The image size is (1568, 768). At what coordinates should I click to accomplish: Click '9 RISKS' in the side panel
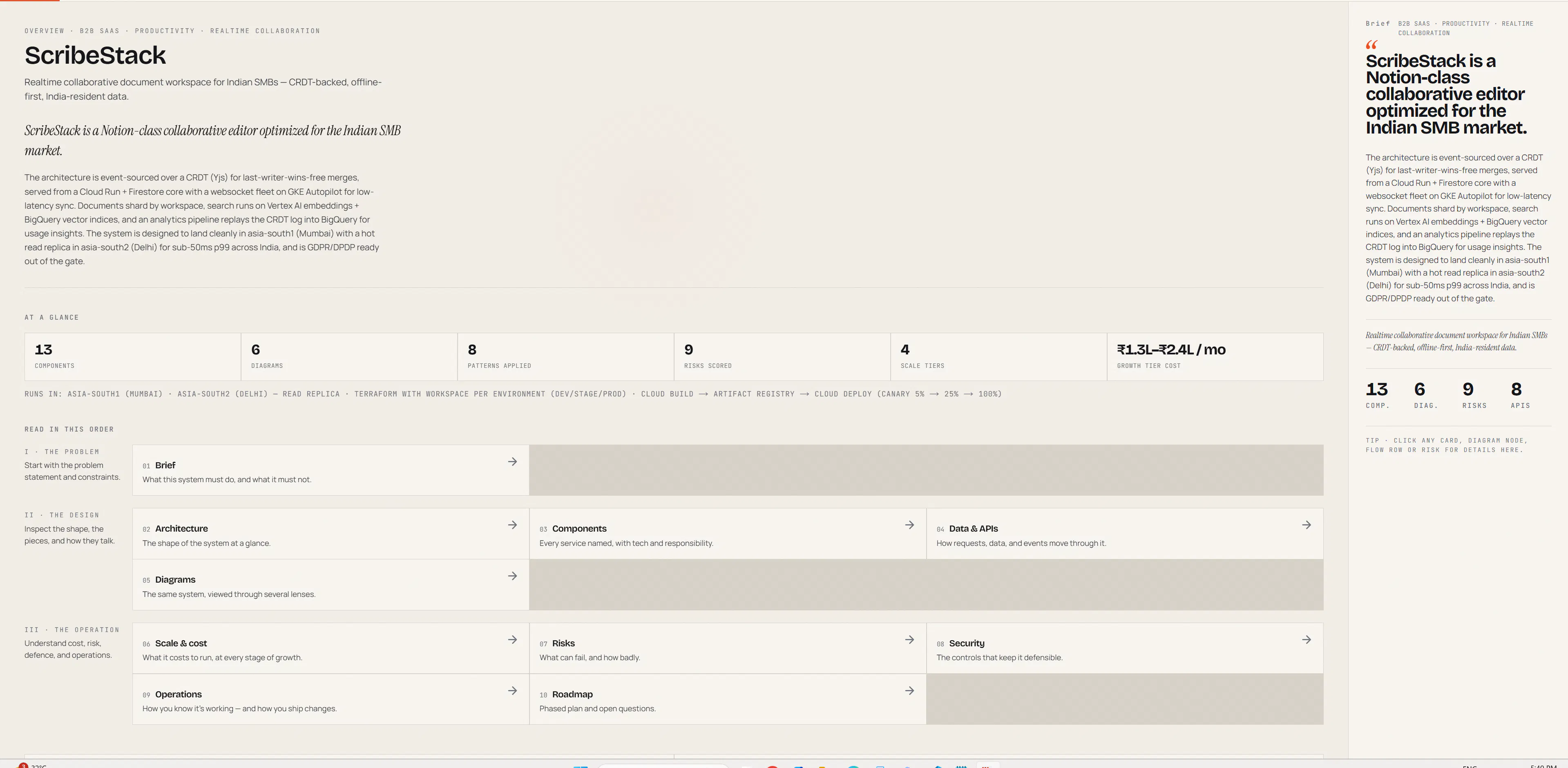click(x=1474, y=394)
